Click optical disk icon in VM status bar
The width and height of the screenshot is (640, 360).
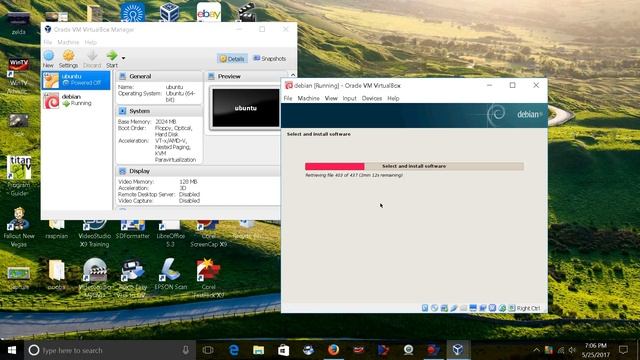click(x=434, y=308)
